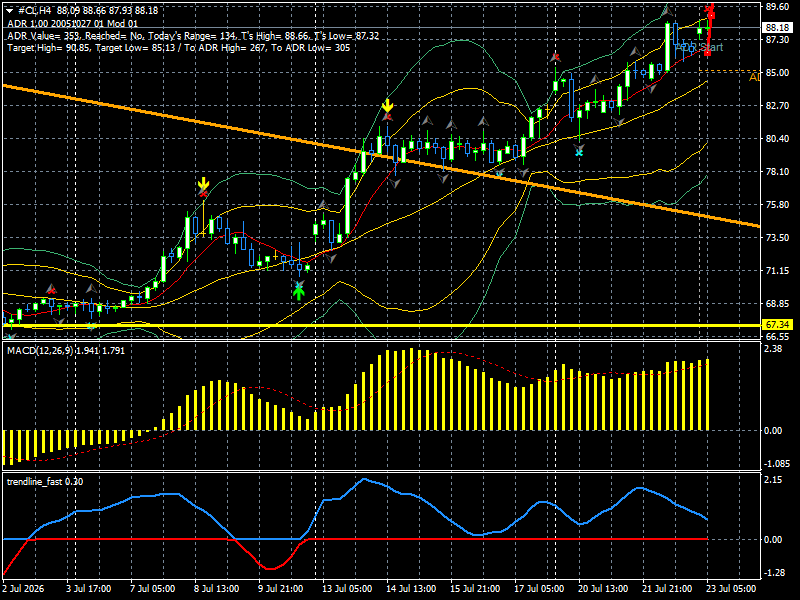Click the ADR Start label
Image resolution: width=800 pixels, height=600 pixels.
[700, 47]
